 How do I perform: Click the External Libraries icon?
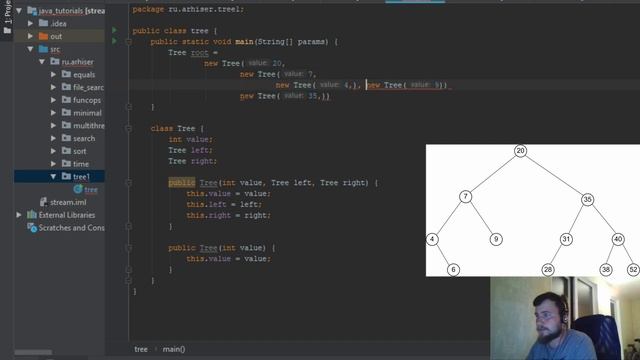(32, 214)
